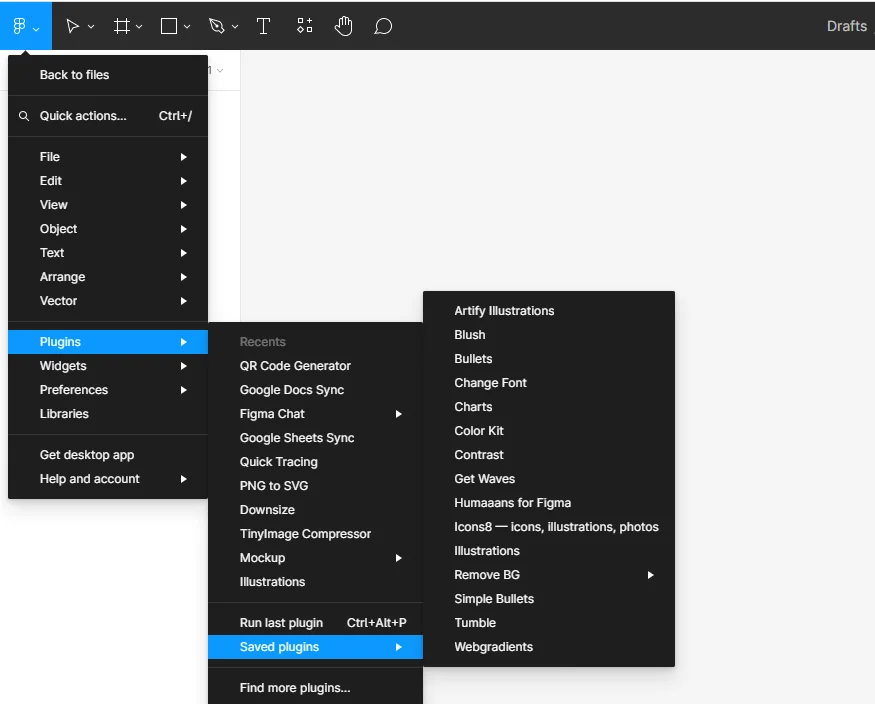This screenshot has height=704, width=875.
Task: Select the Text tool
Action: 264,27
